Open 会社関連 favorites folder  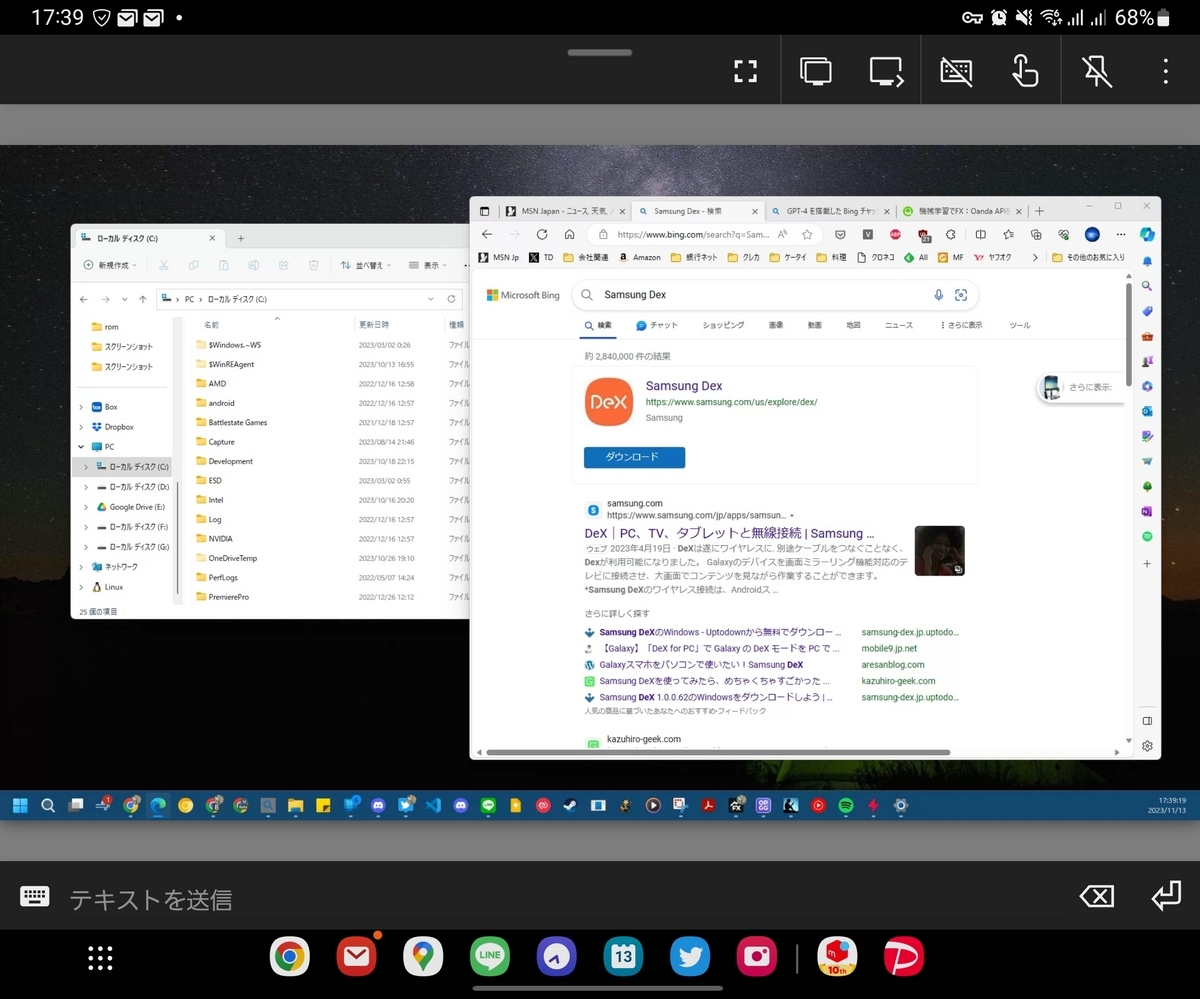(x=586, y=257)
